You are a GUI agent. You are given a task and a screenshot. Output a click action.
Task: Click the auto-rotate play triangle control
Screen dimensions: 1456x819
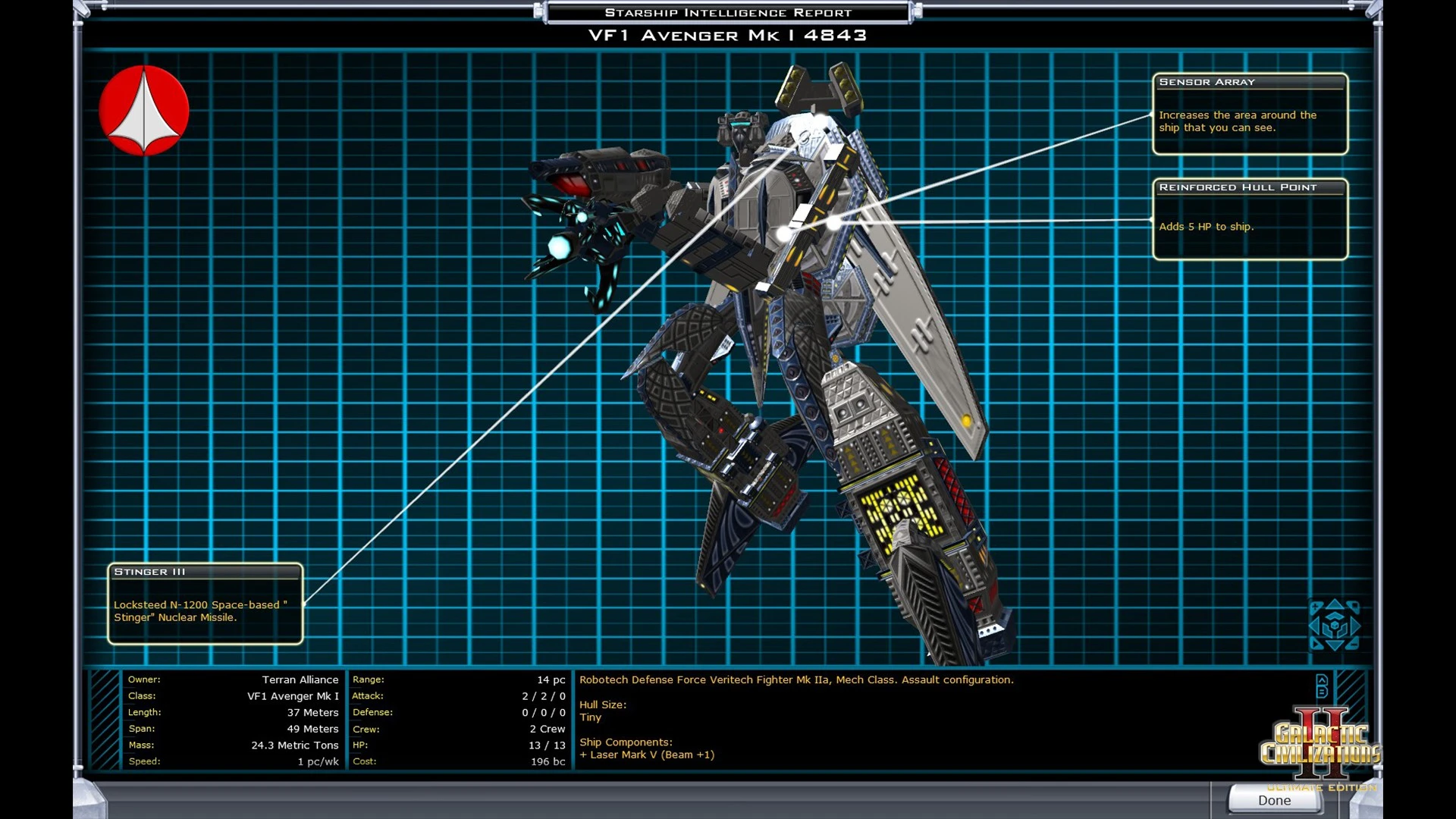[1315, 645]
